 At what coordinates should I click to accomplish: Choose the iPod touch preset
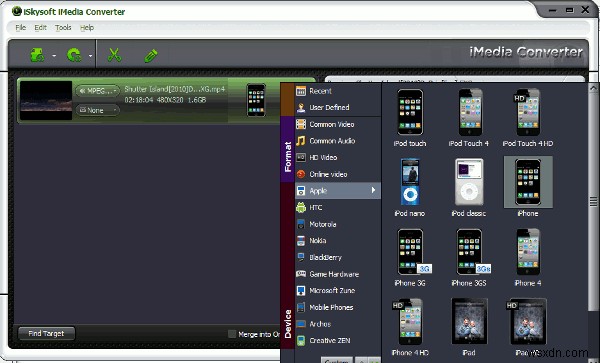410,118
